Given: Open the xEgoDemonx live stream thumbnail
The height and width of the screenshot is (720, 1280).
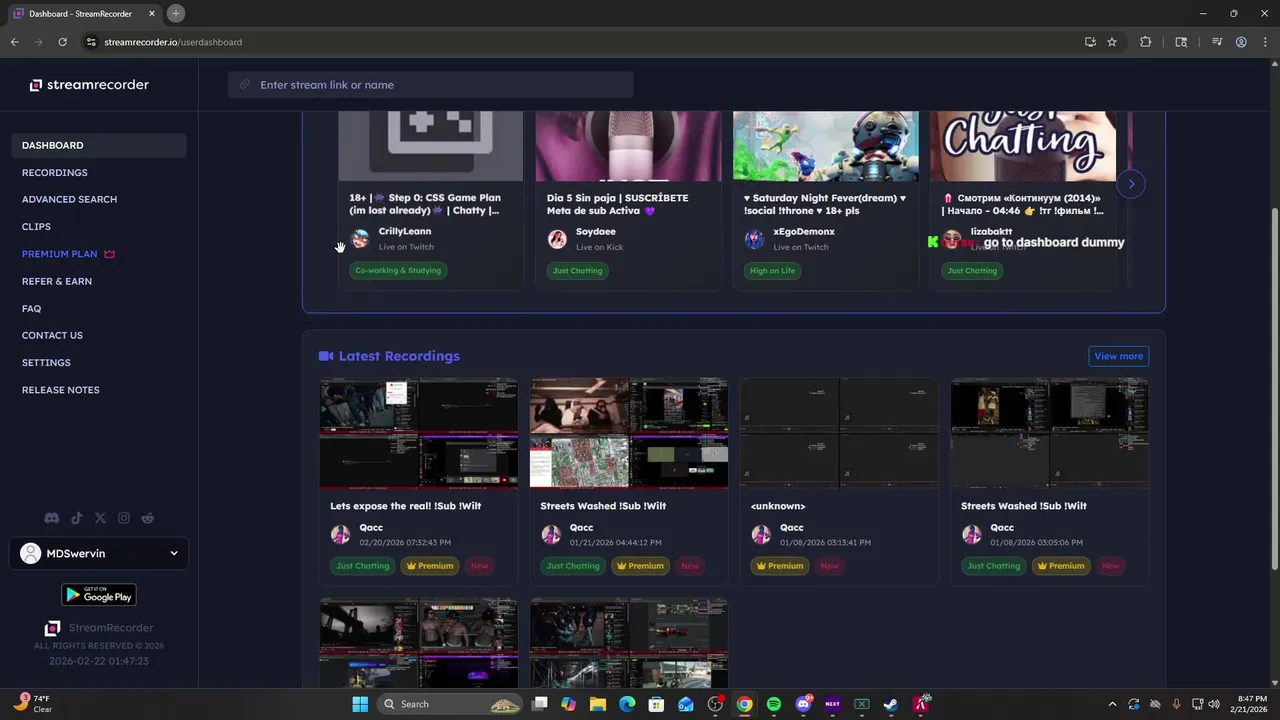Looking at the screenshot, I should click(825, 146).
